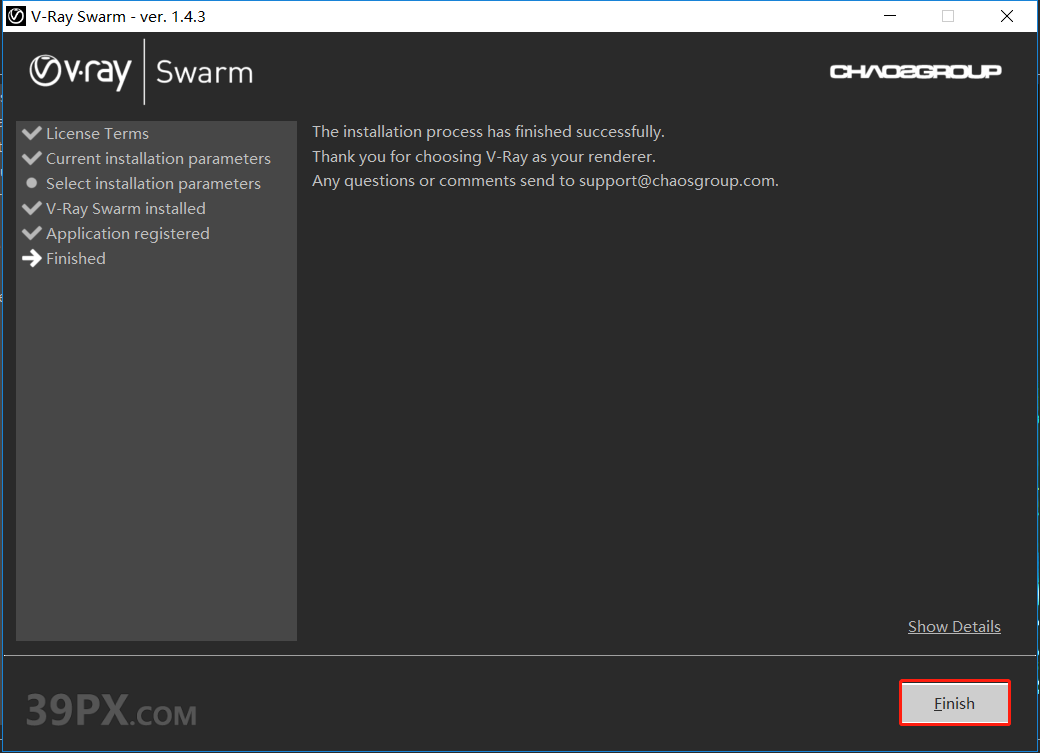The width and height of the screenshot is (1040, 753).
Task: Minimize the V-Ray Swarm installer window
Action: coord(890,16)
